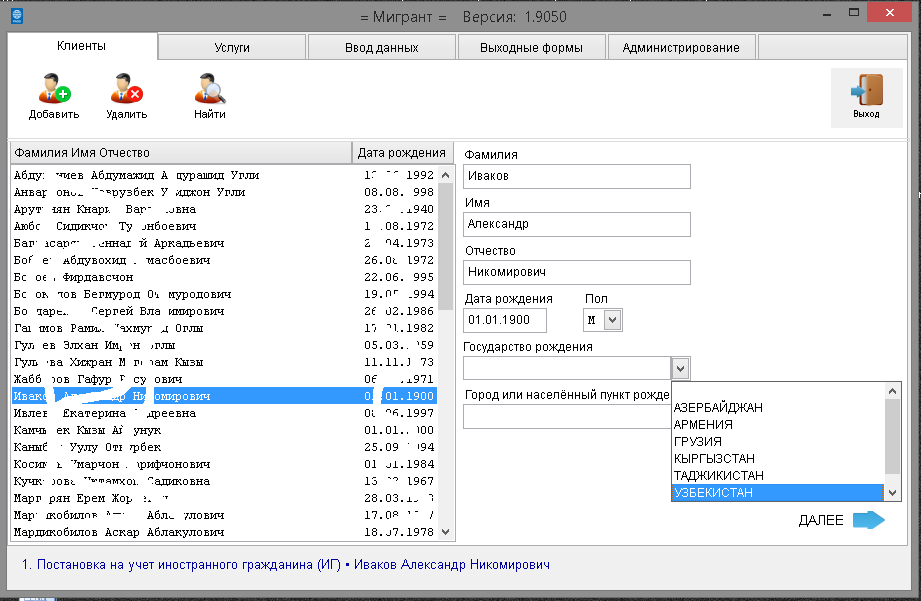Toggle the Государство рождения dropdown arrow

(x=680, y=367)
